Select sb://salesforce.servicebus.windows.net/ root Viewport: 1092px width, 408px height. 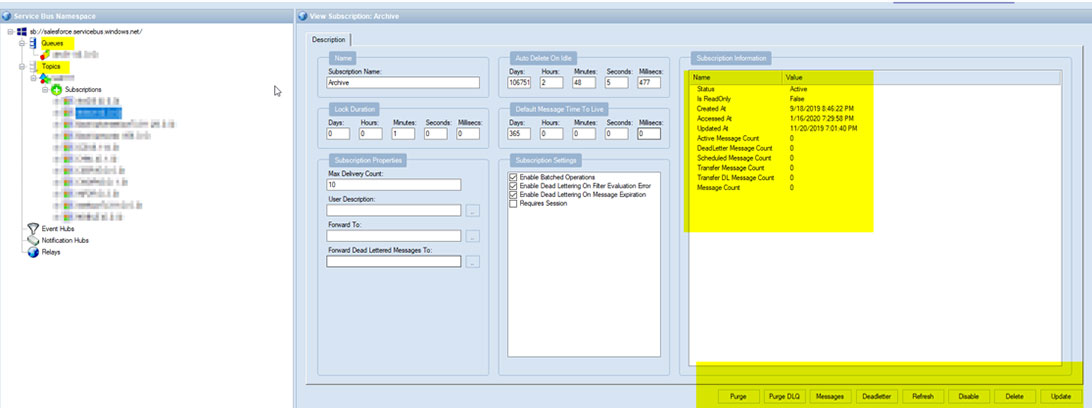click(x=85, y=31)
